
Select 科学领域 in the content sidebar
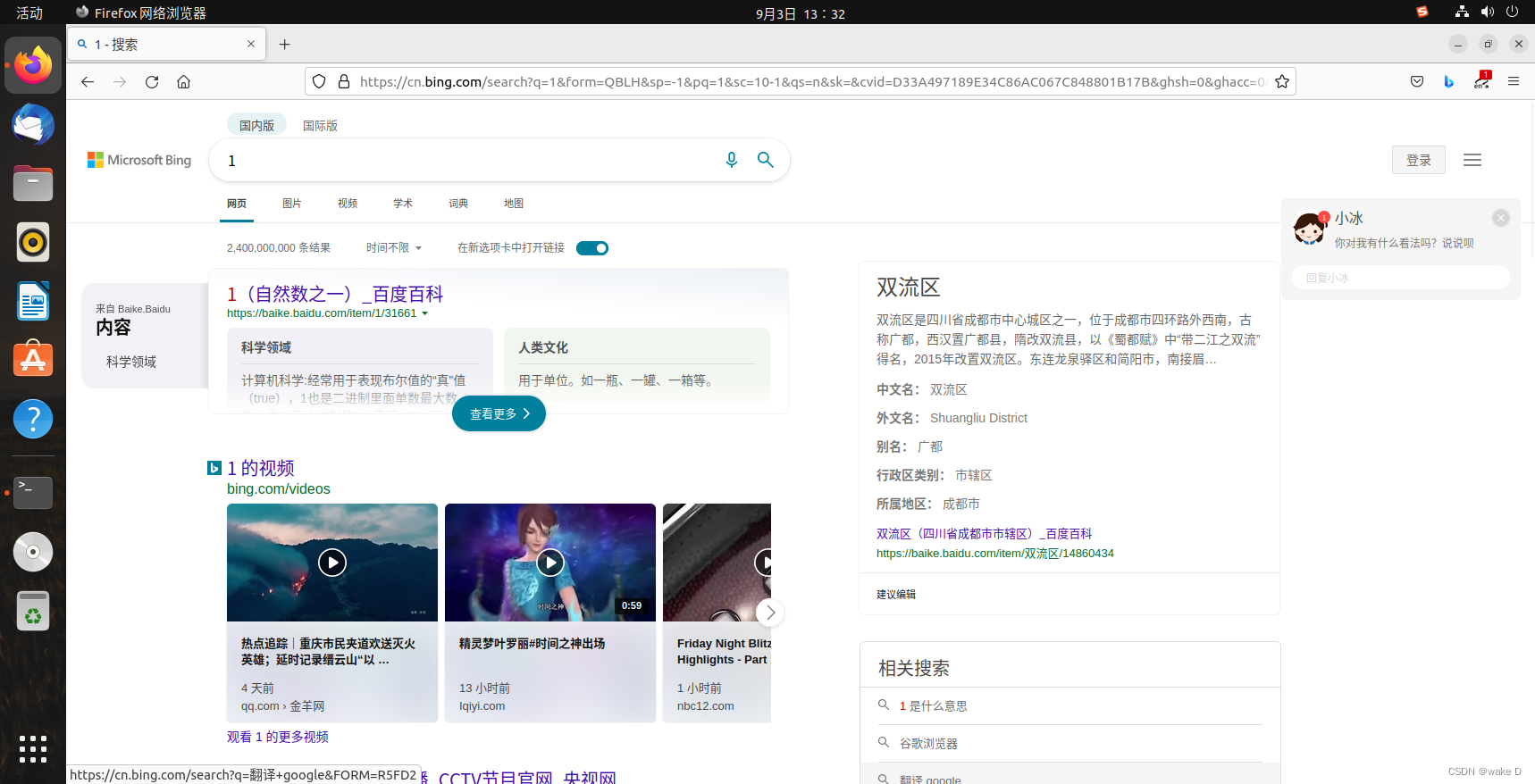[x=131, y=362]
